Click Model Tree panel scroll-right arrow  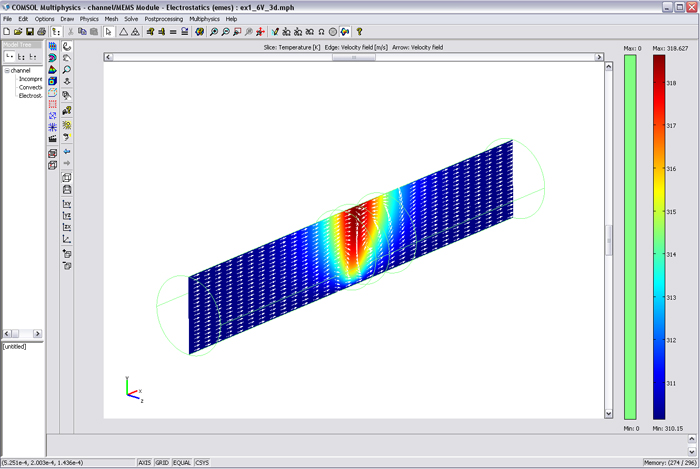pyautogui.click(x=38, y=333)
